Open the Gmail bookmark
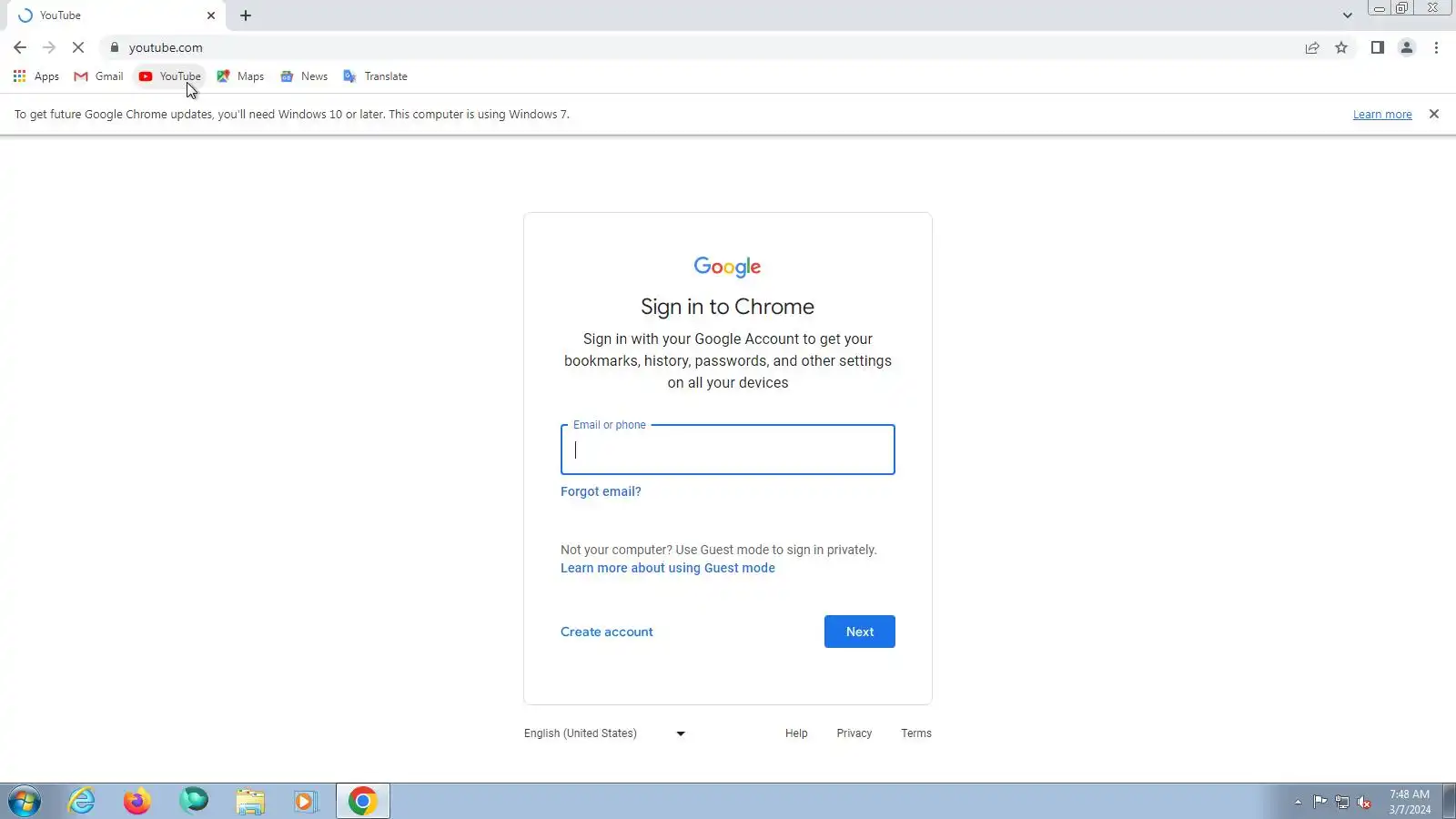The height and width of the screenshot is (819, 1456). click(98, 76)
